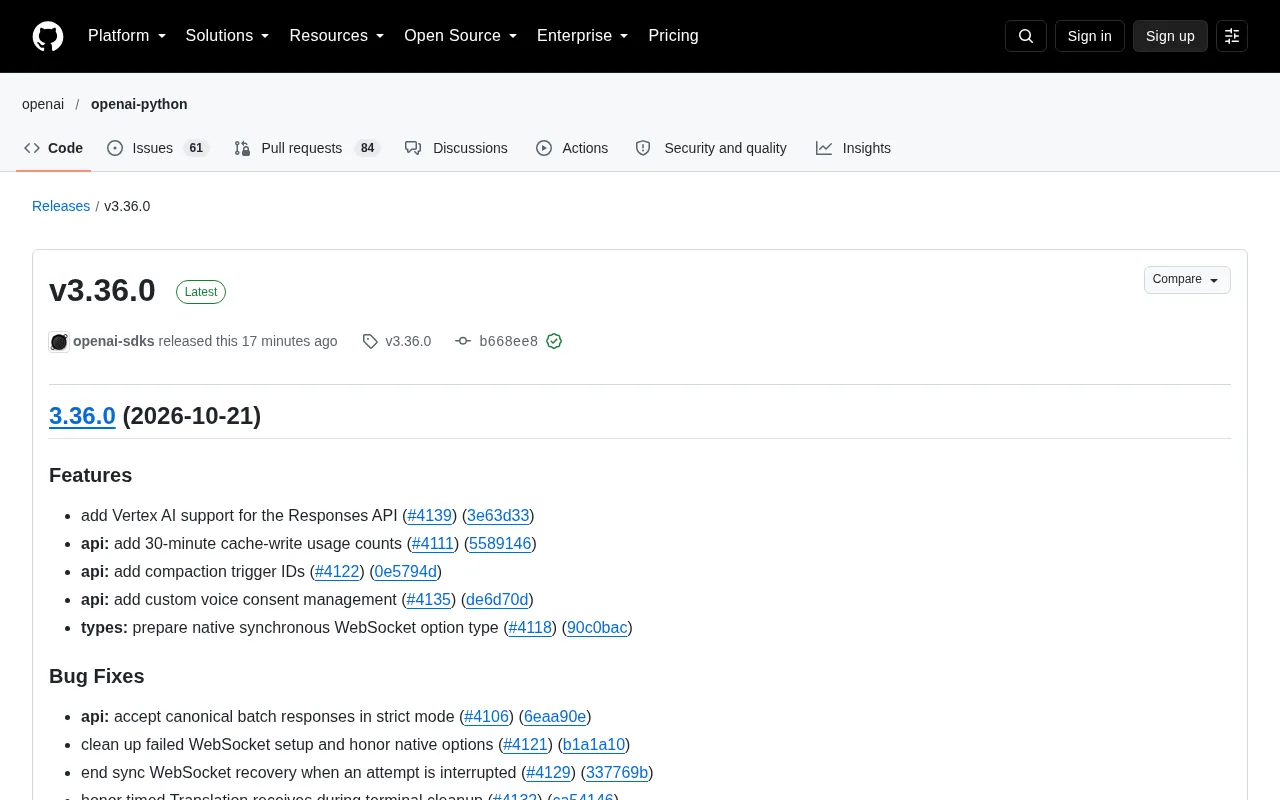Viewport: 1280px width, 800px height.
Task: Open the appearance settings icon button
Action: point(1232,36)
